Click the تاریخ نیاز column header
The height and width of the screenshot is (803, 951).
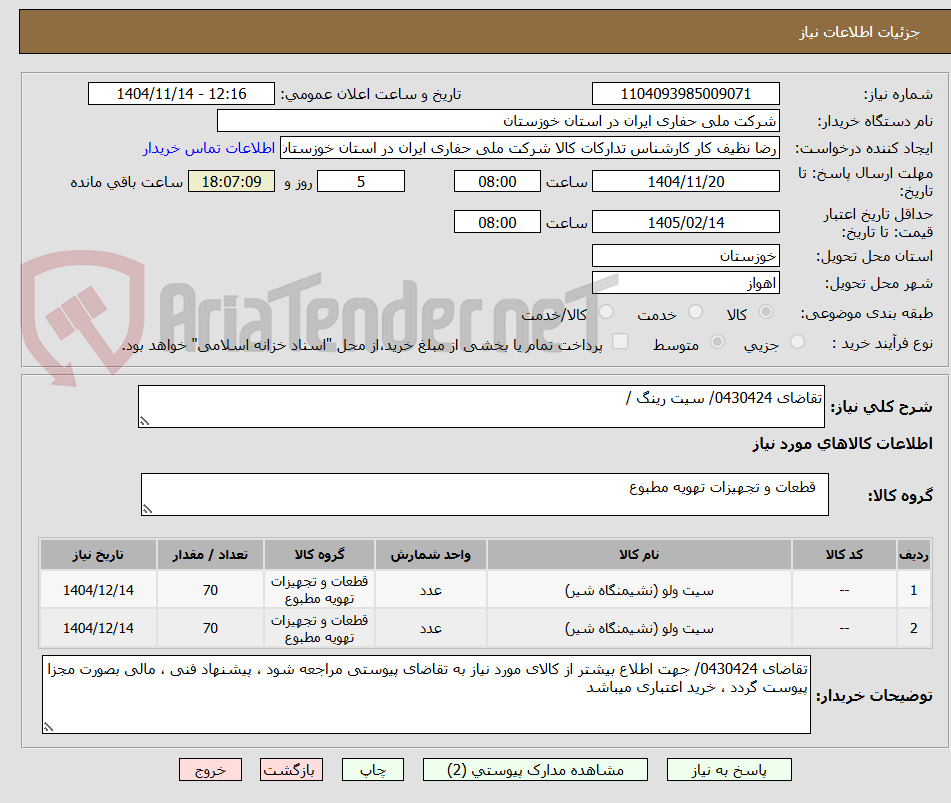point(98,554)
